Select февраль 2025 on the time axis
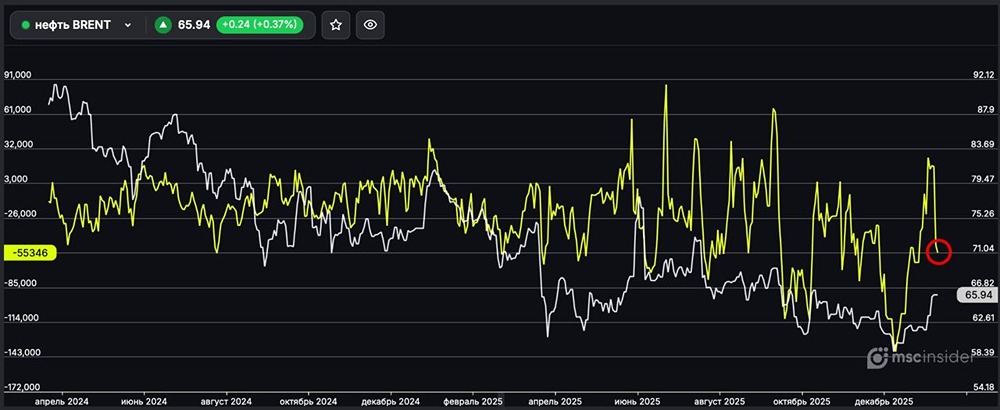1000x410 pixels. 472,399
